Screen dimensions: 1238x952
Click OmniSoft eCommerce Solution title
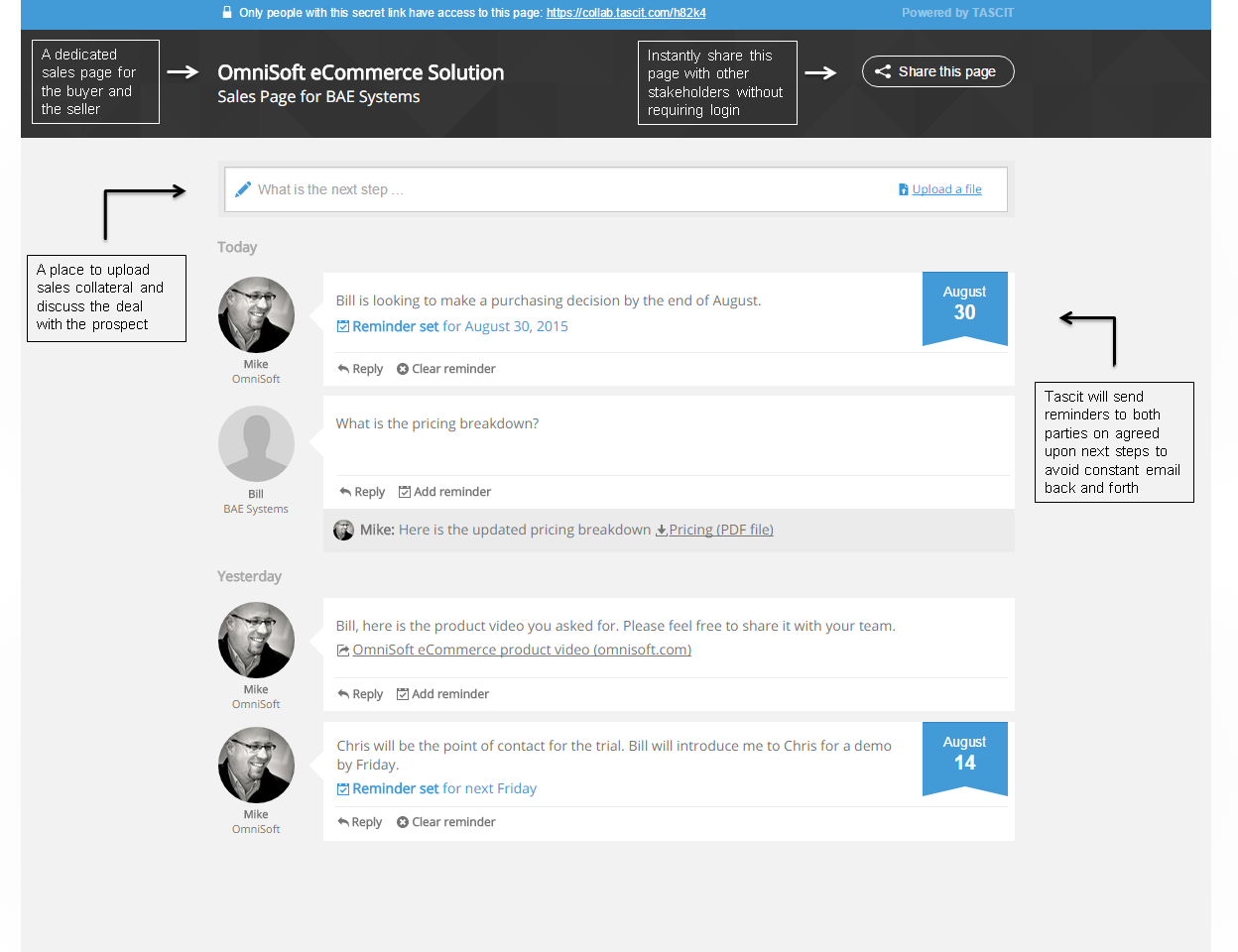(361, 72)
